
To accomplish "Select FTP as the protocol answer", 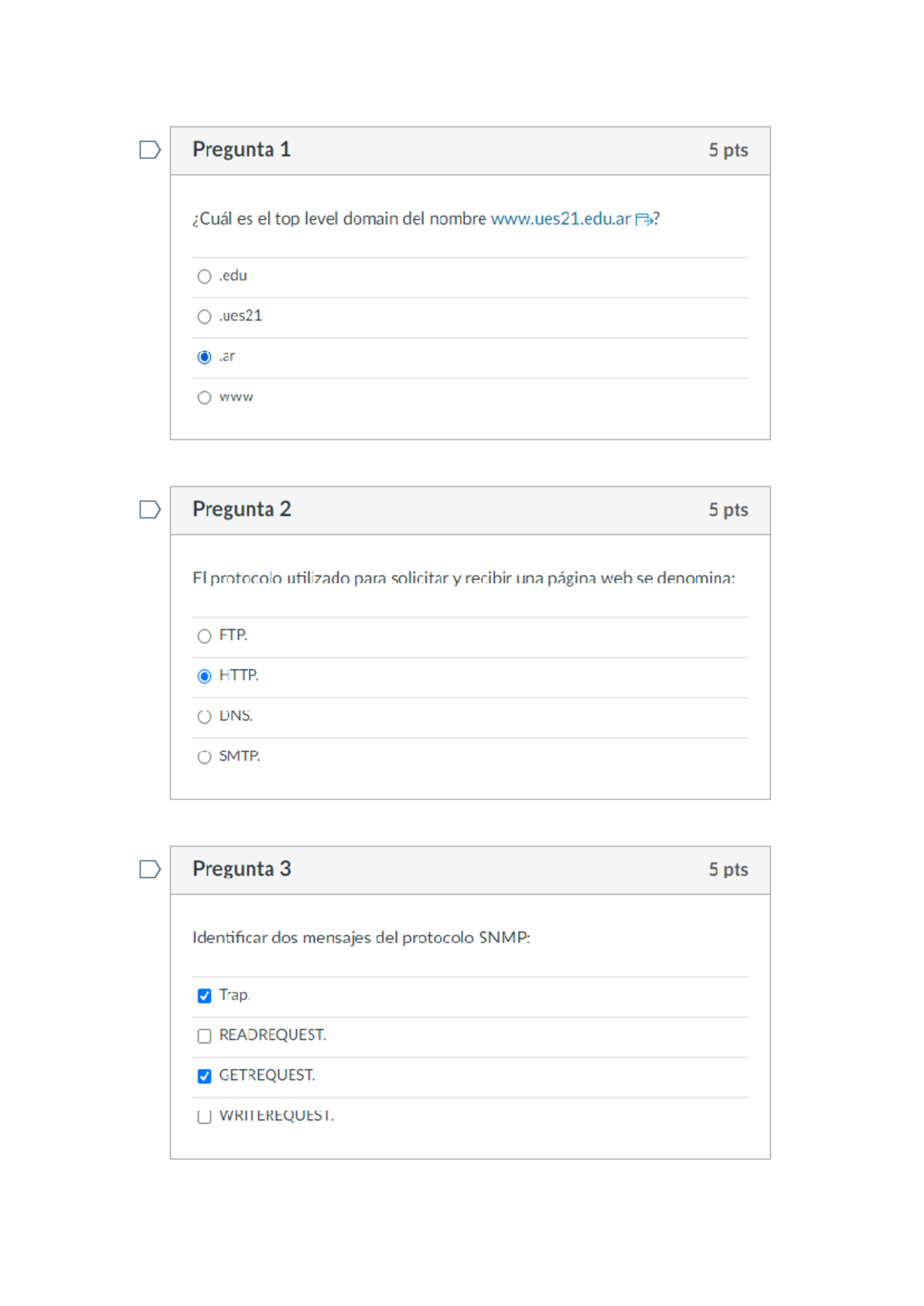I will click(x=204, y=636).
